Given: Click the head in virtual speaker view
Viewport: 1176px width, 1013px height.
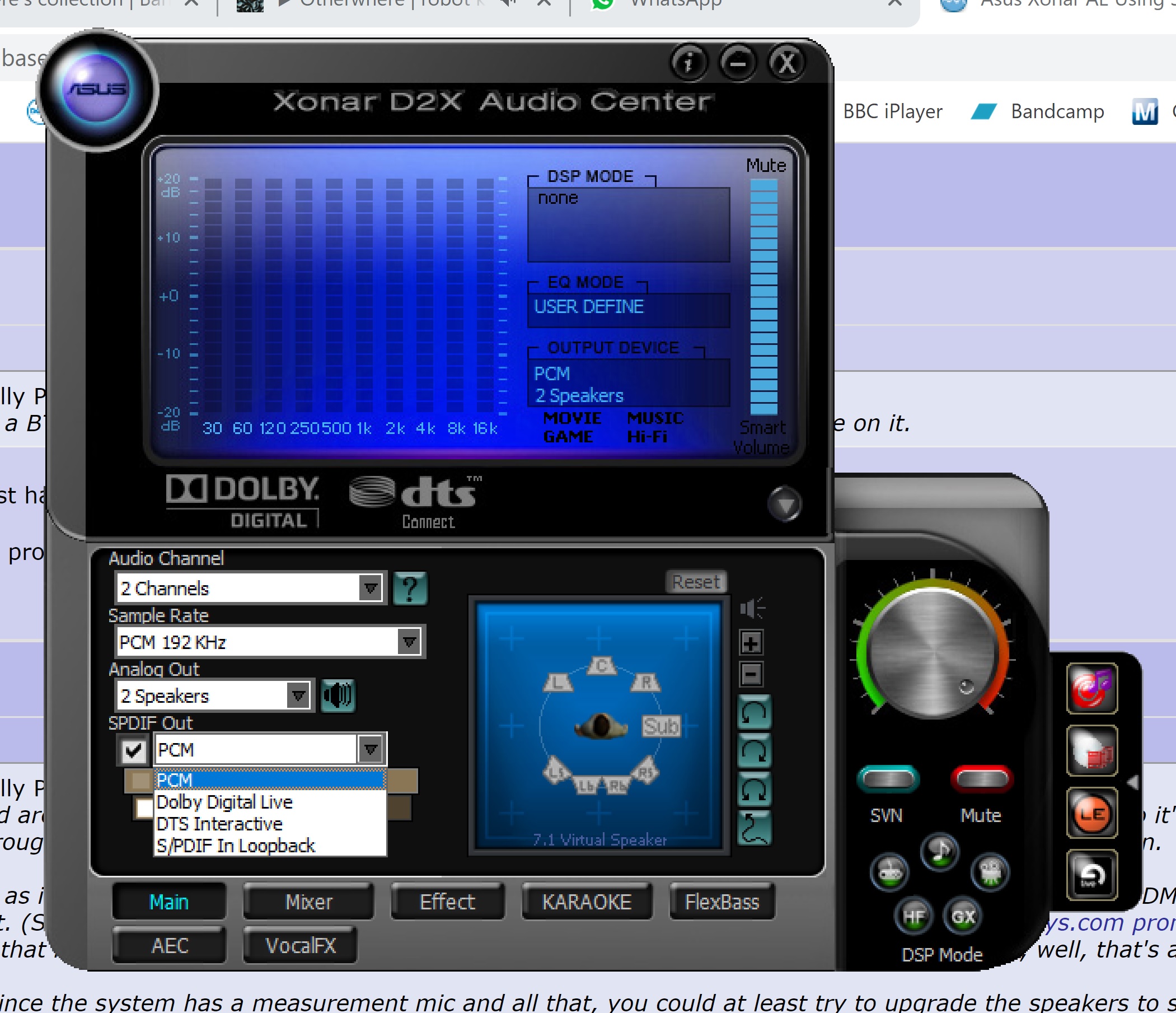Looking at the screenshot, I should click(x=601, y=726).
